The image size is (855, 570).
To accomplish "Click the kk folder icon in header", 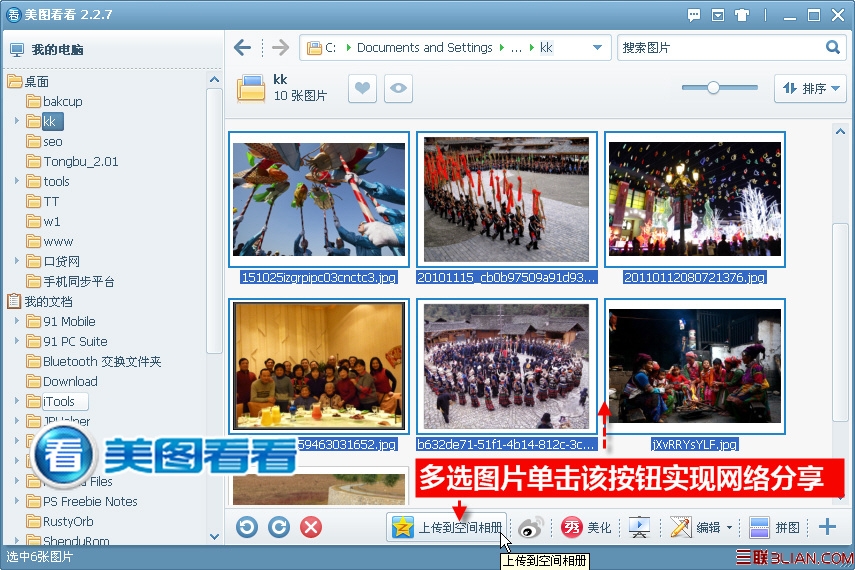I will 251,88.
